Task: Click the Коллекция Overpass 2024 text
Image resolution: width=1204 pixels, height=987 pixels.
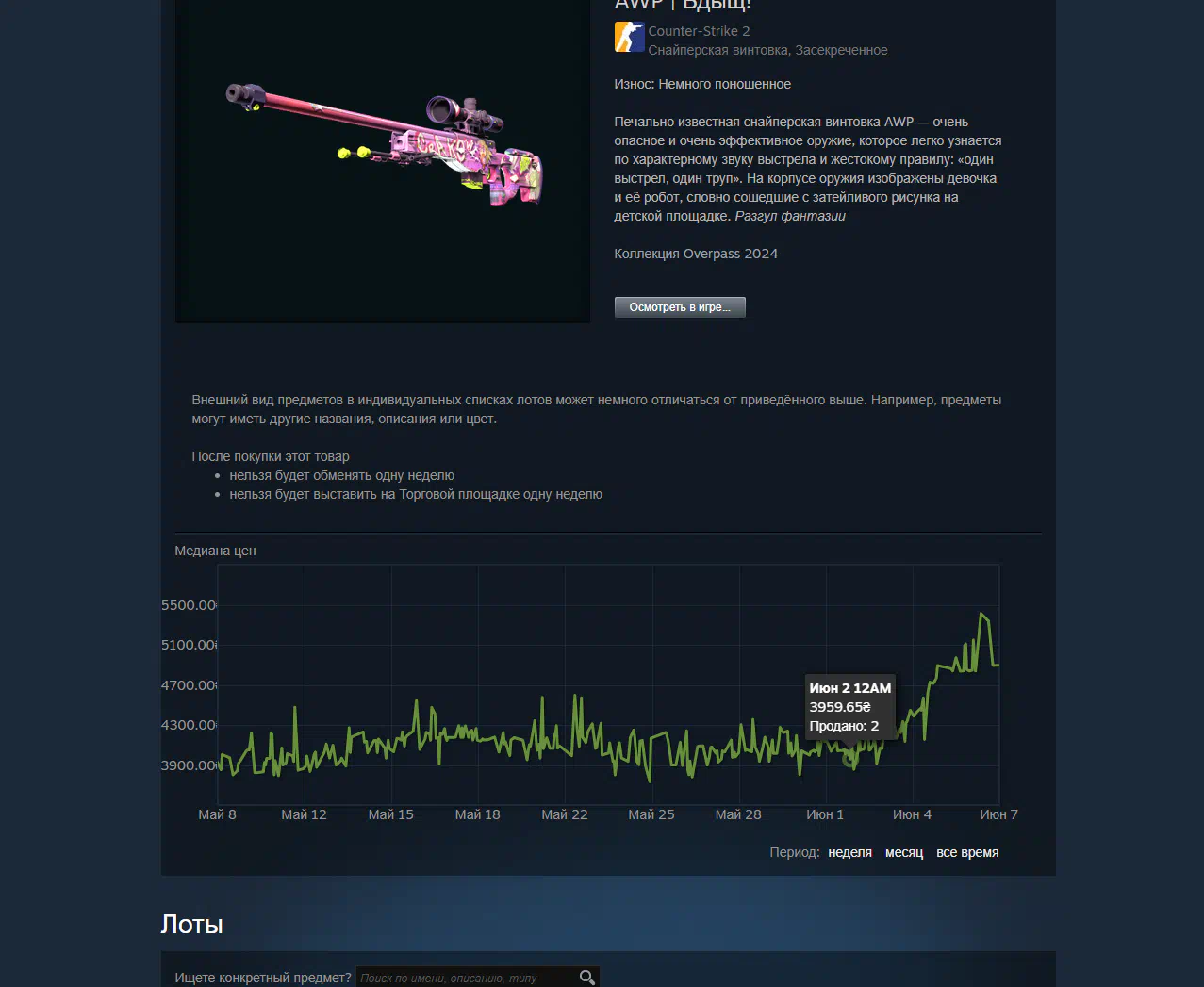Action: click(696, 254)
